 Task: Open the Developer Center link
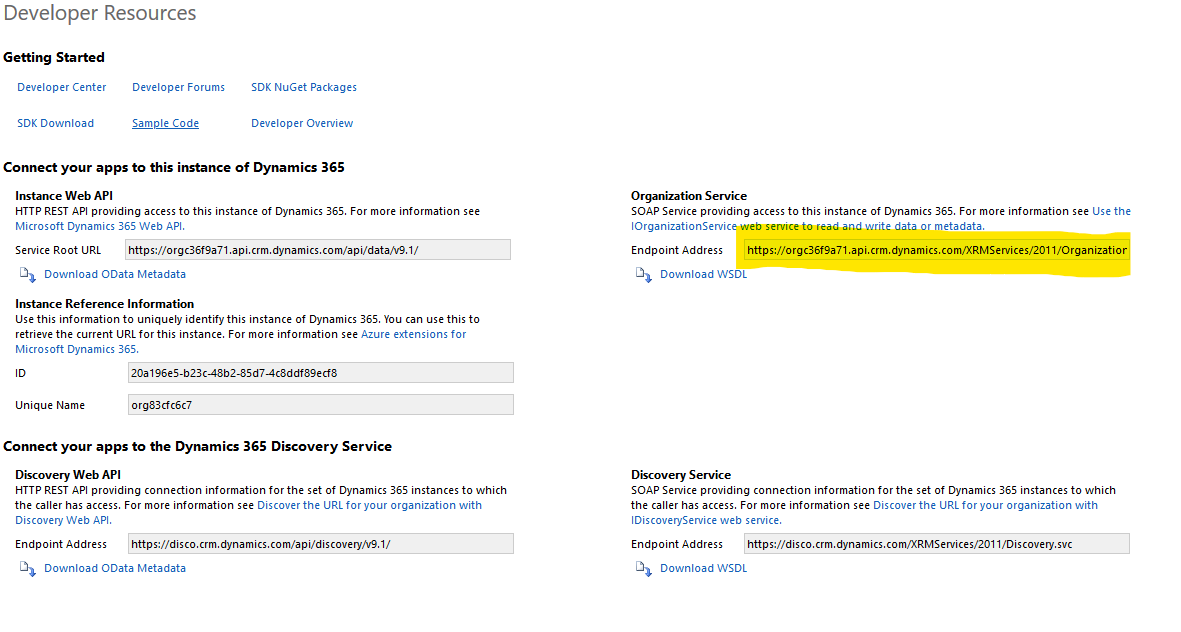tap(61, 87)
